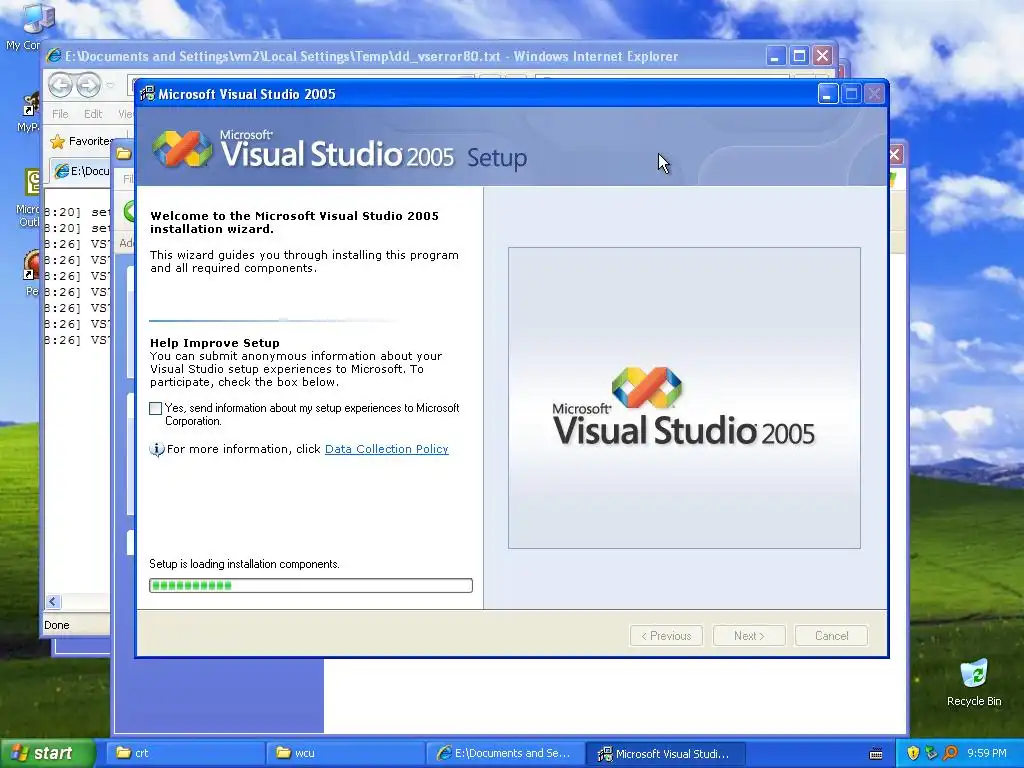Screen dimensions: 1024x768
Task: Click the Start button
Action: click(x=47, y=754)
